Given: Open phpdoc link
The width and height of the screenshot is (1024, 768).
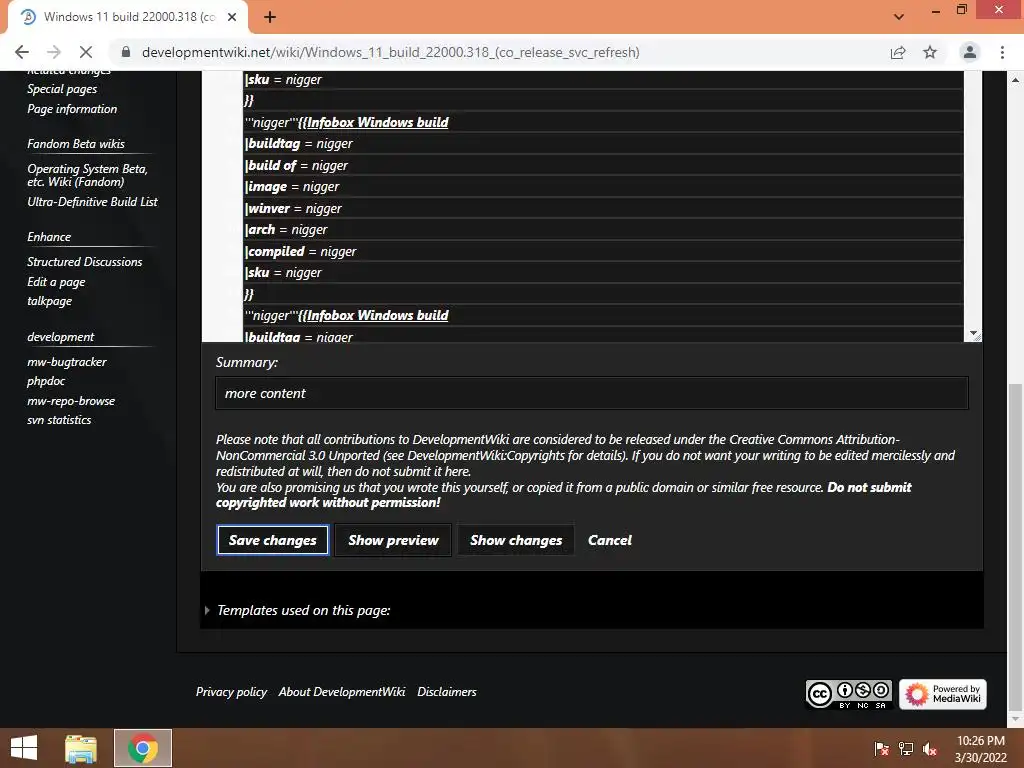Looking at the screenshot, I should 46,381.
